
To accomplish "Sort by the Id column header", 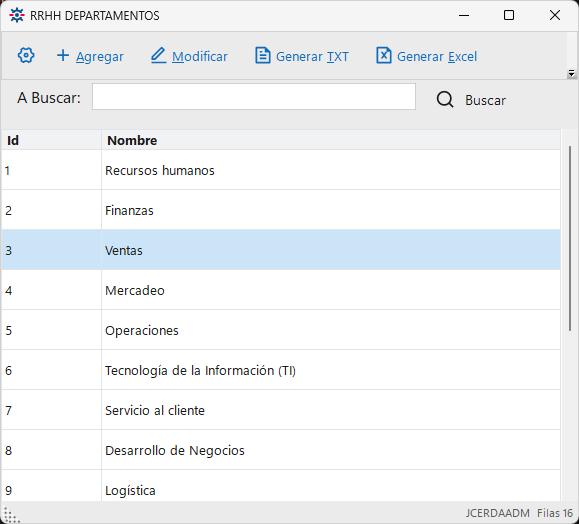I will click(x=51, y=140).
